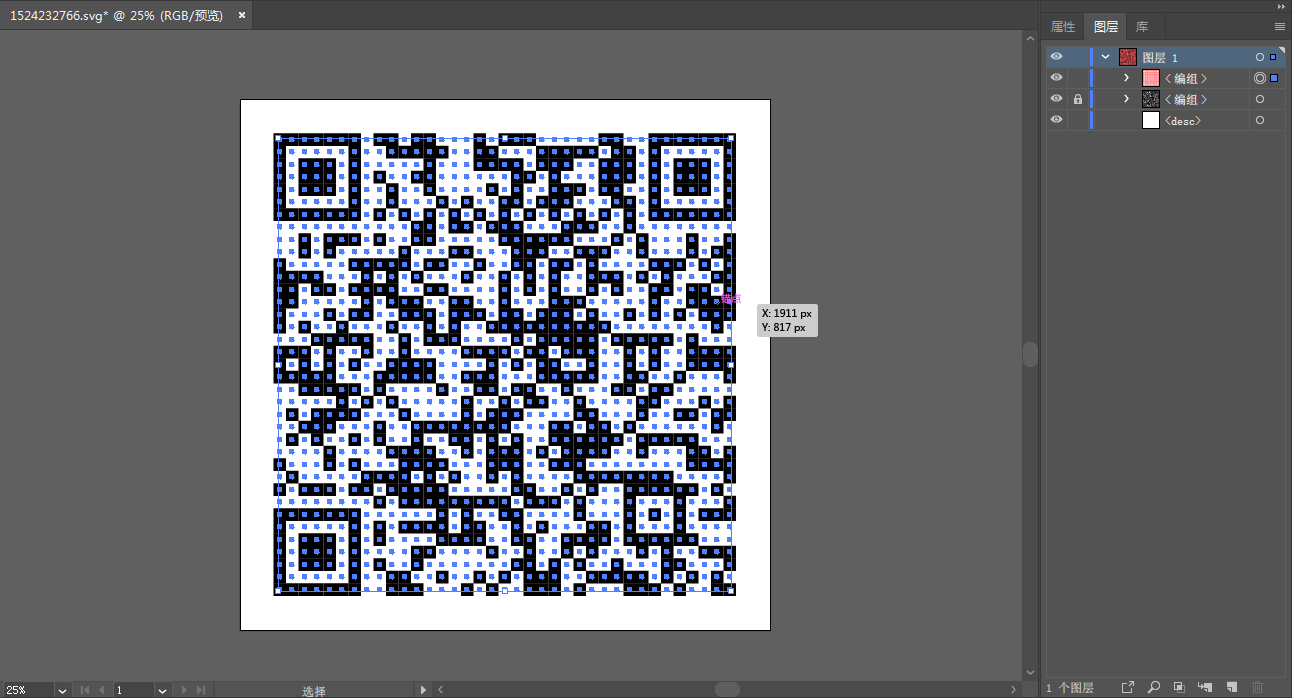This screenshot has height=698, width=1292.
Task: Switch to the 图层 tab
Action: coord(1106,27)
